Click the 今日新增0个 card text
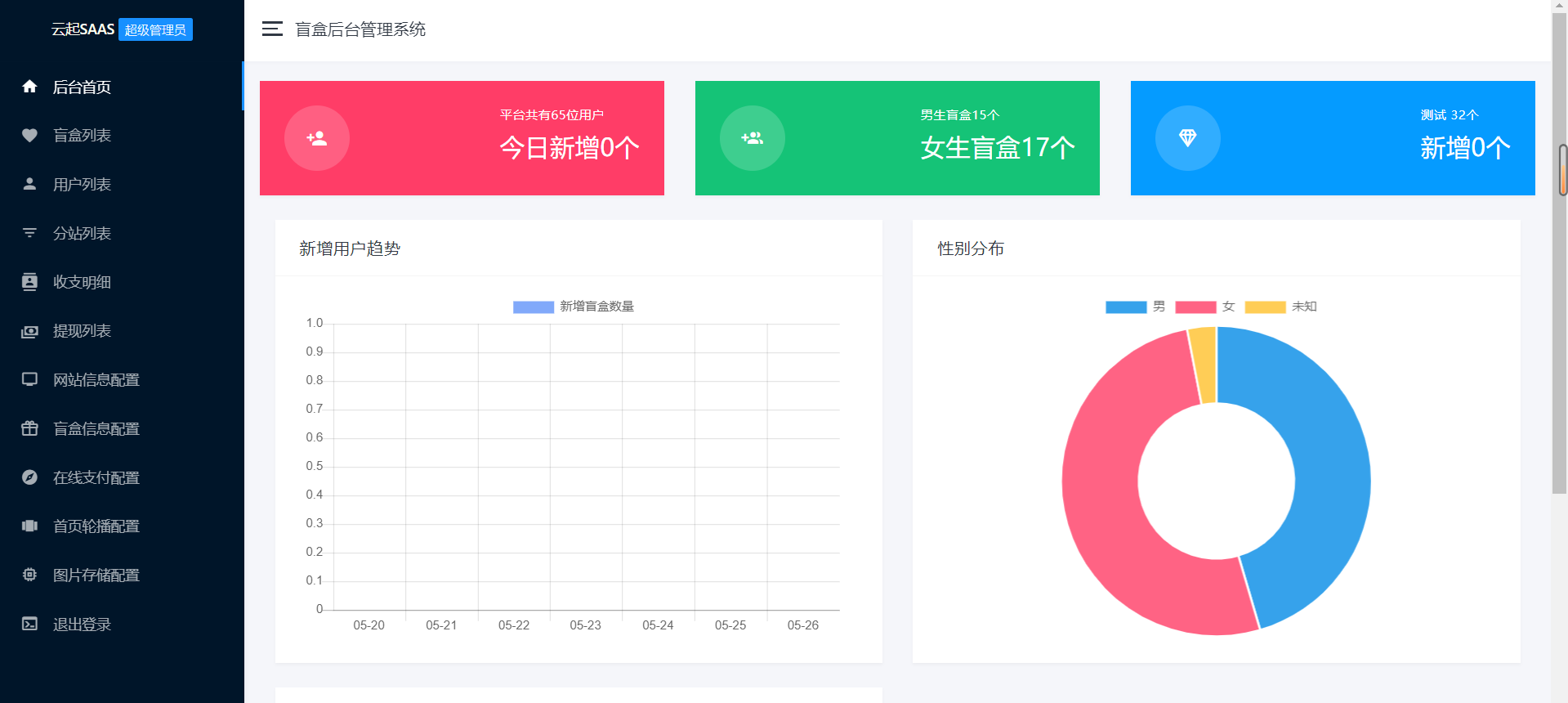 tap(570, 148)
